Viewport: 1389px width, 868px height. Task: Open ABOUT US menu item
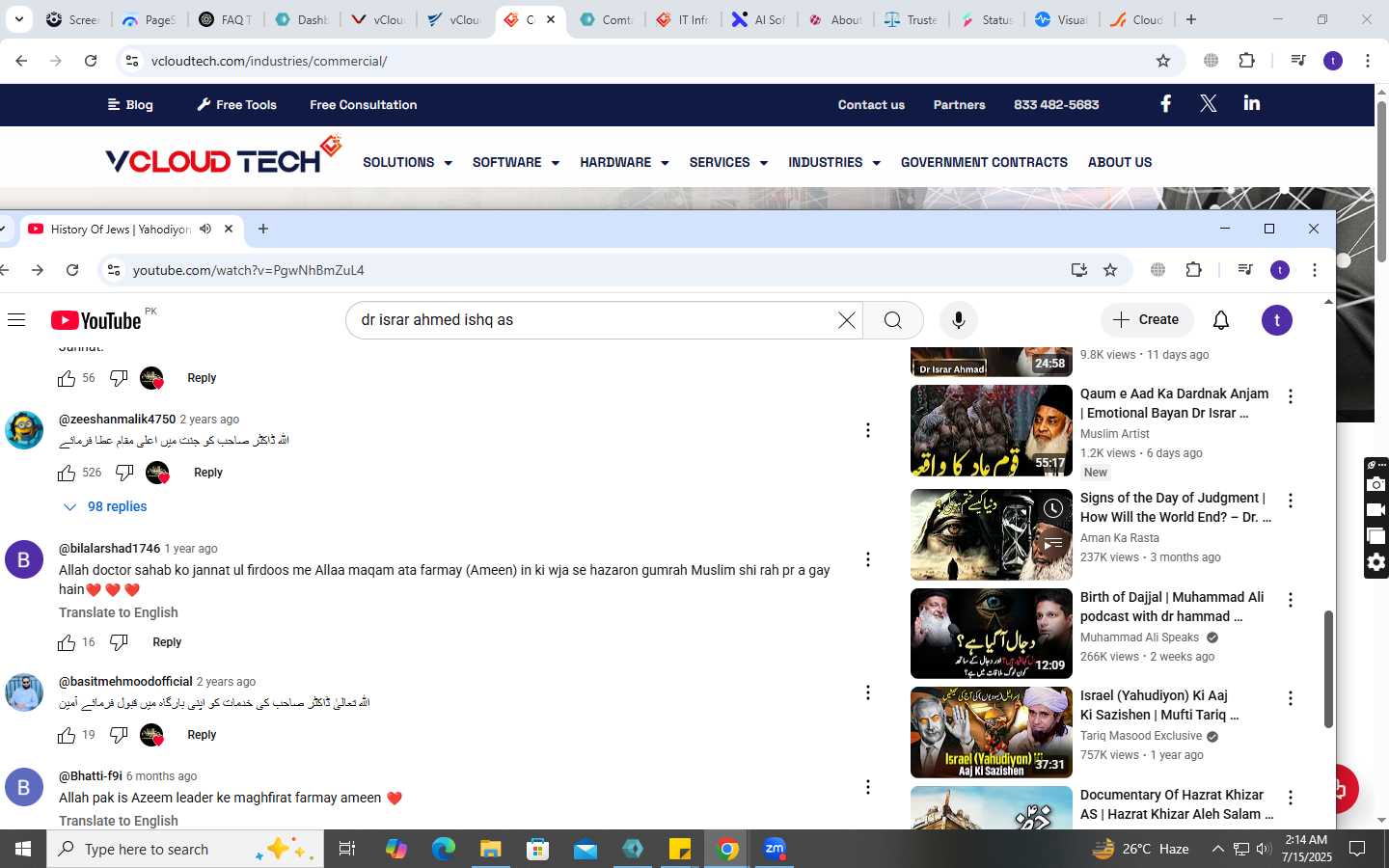(1120, 162)
